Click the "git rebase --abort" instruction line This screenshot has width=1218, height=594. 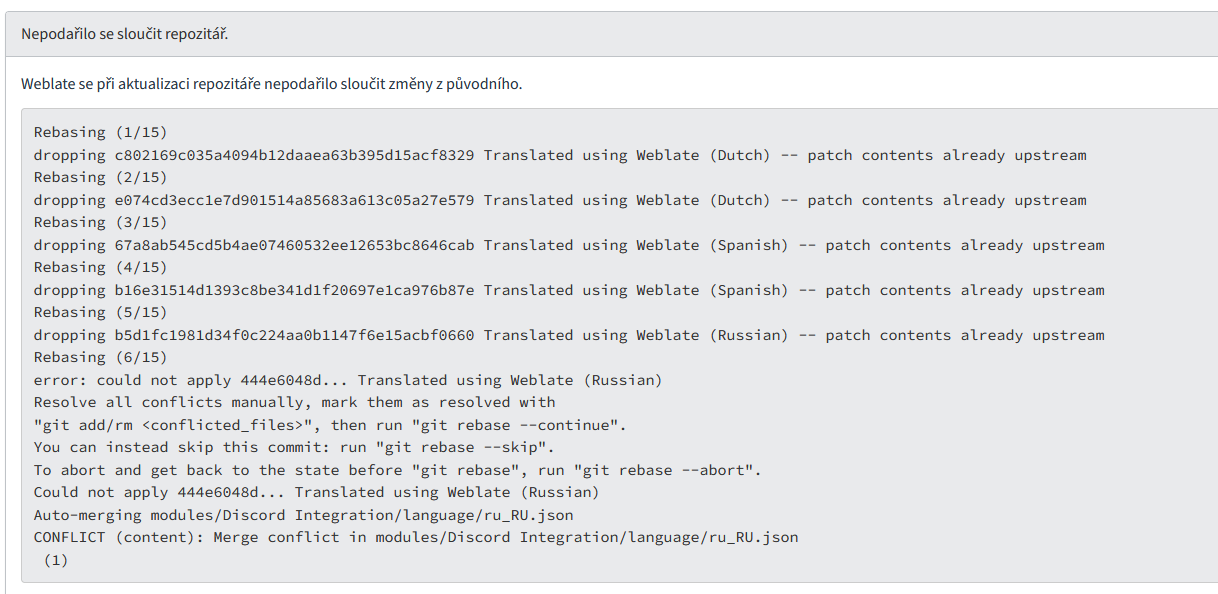398,470
